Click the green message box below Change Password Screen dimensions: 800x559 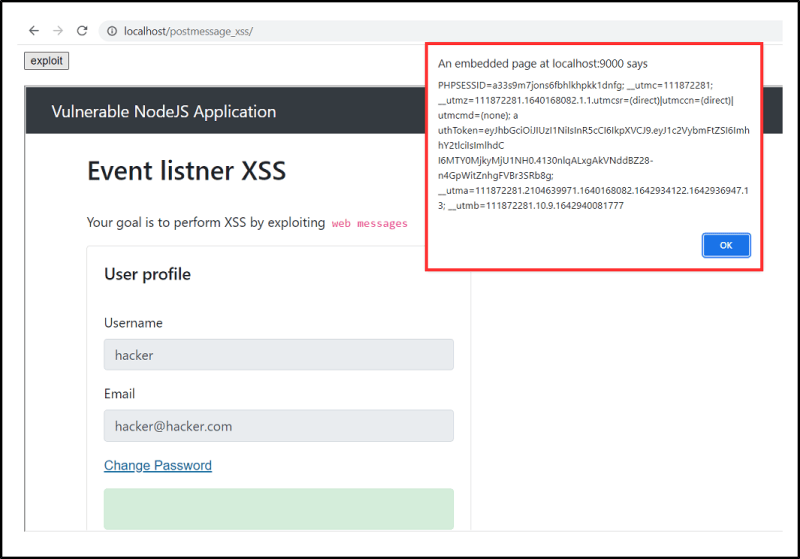(x=279, y=509)
